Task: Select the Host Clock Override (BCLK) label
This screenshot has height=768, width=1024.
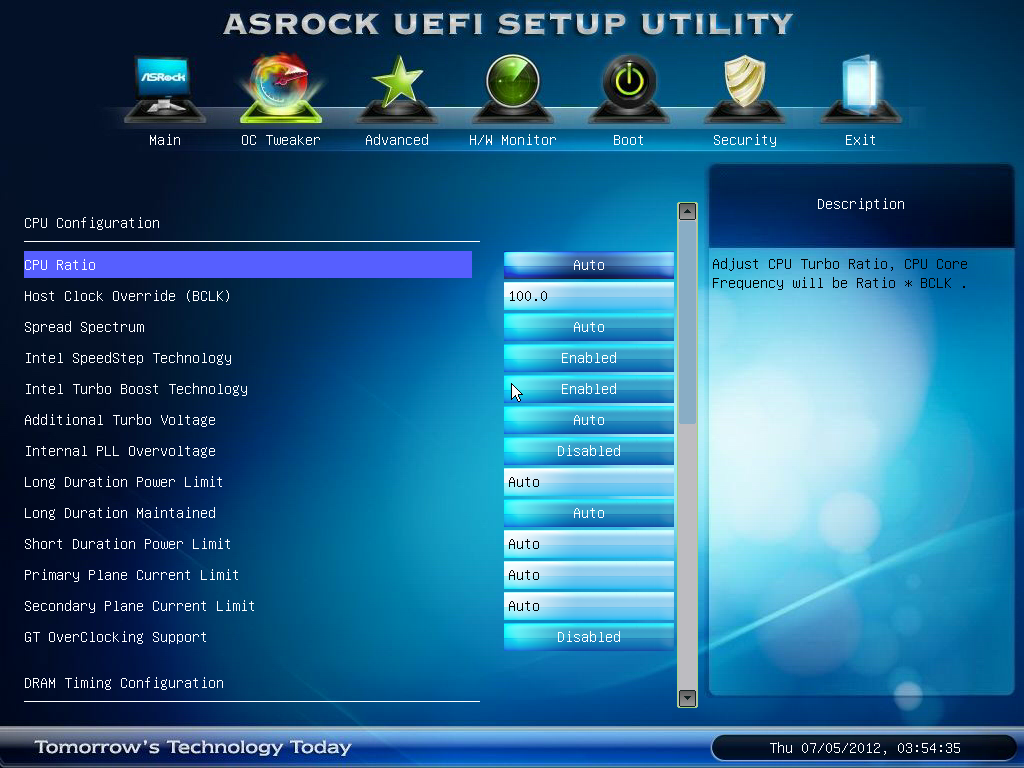Action: [x=127, y=296]
